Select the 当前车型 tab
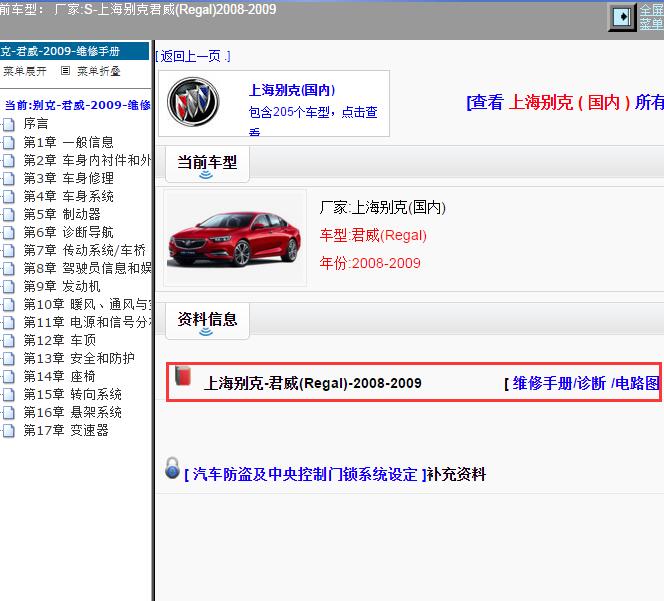 pyautogui.click(x=207, y=163)
